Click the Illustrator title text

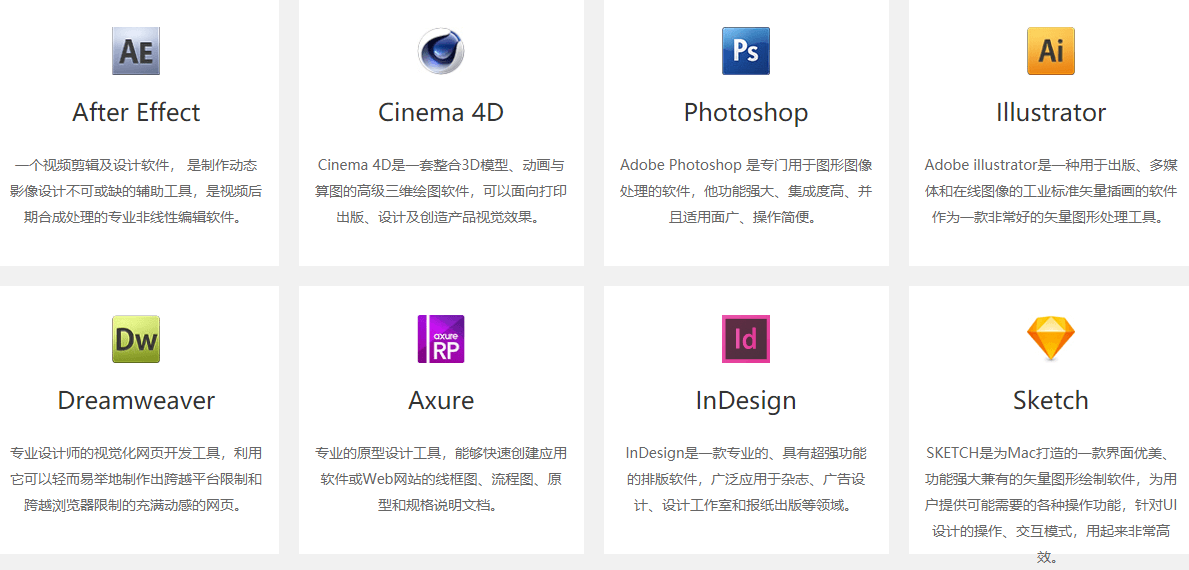(x=1050, y=113)
